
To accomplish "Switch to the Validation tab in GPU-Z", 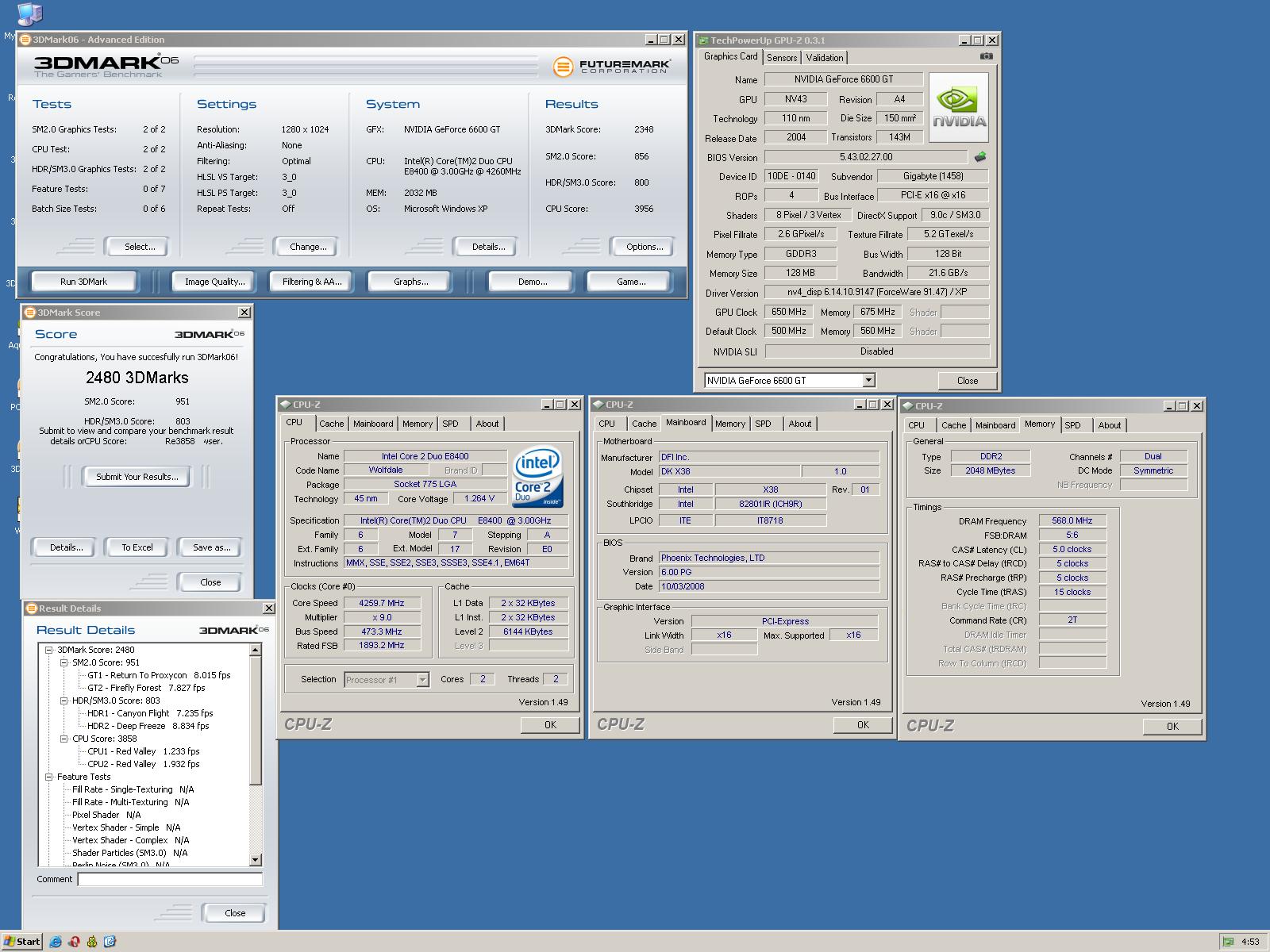I will tap(825, 57).
